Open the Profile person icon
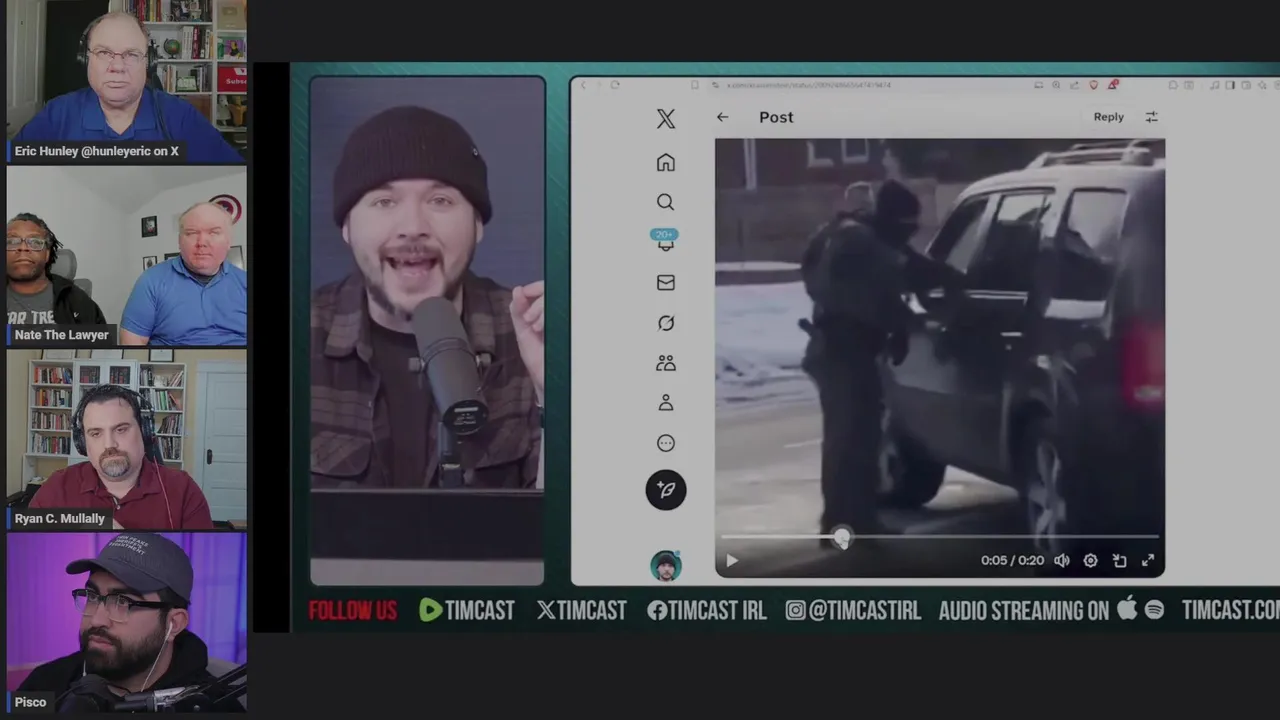Image resolution: width=1280 pixels, height=720 pixels. tap(666, 403)
